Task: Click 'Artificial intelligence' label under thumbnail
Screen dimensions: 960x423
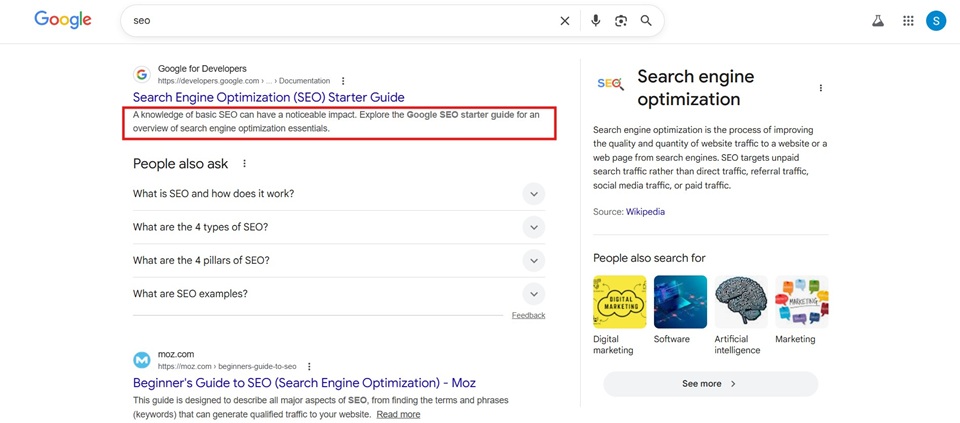Action: point(737,345)
